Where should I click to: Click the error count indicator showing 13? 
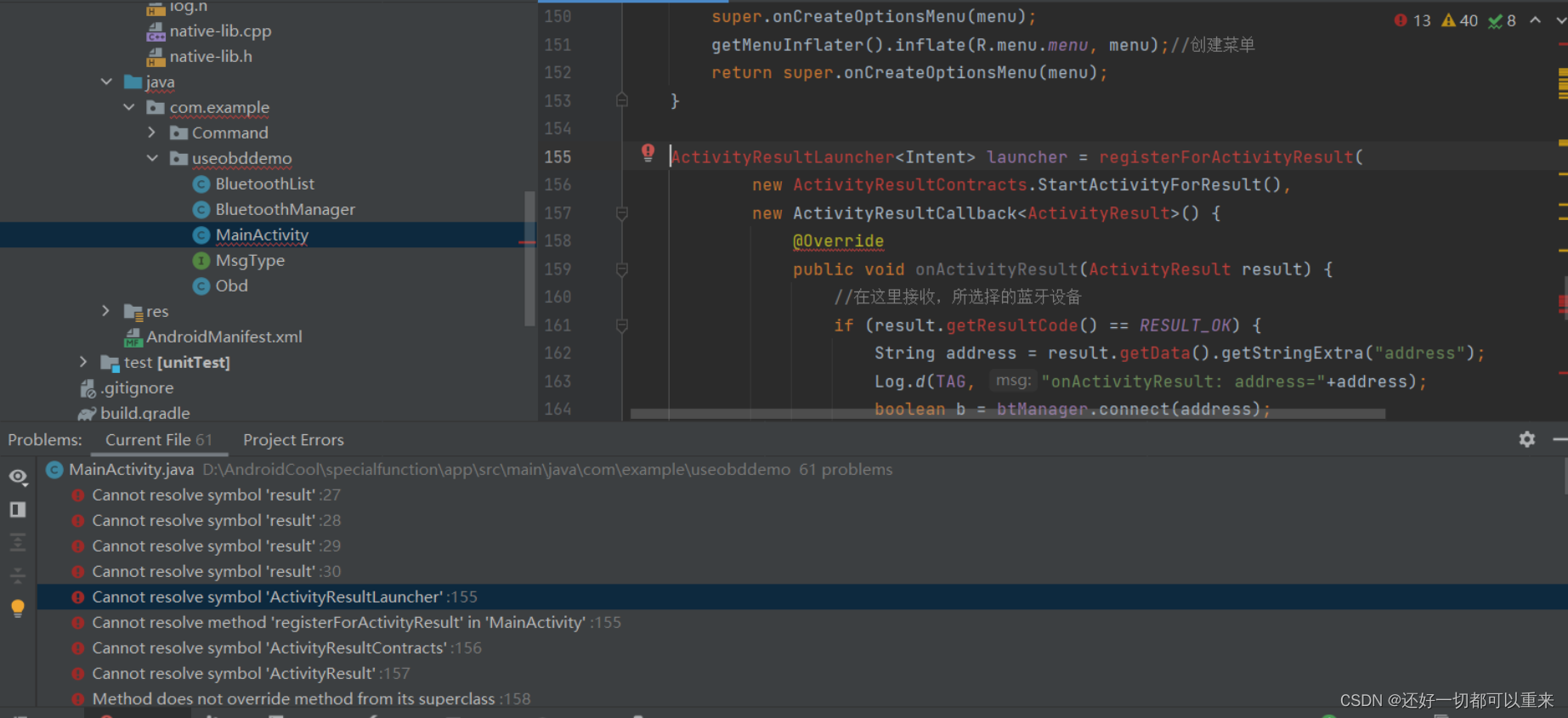tap(1412, 20)
